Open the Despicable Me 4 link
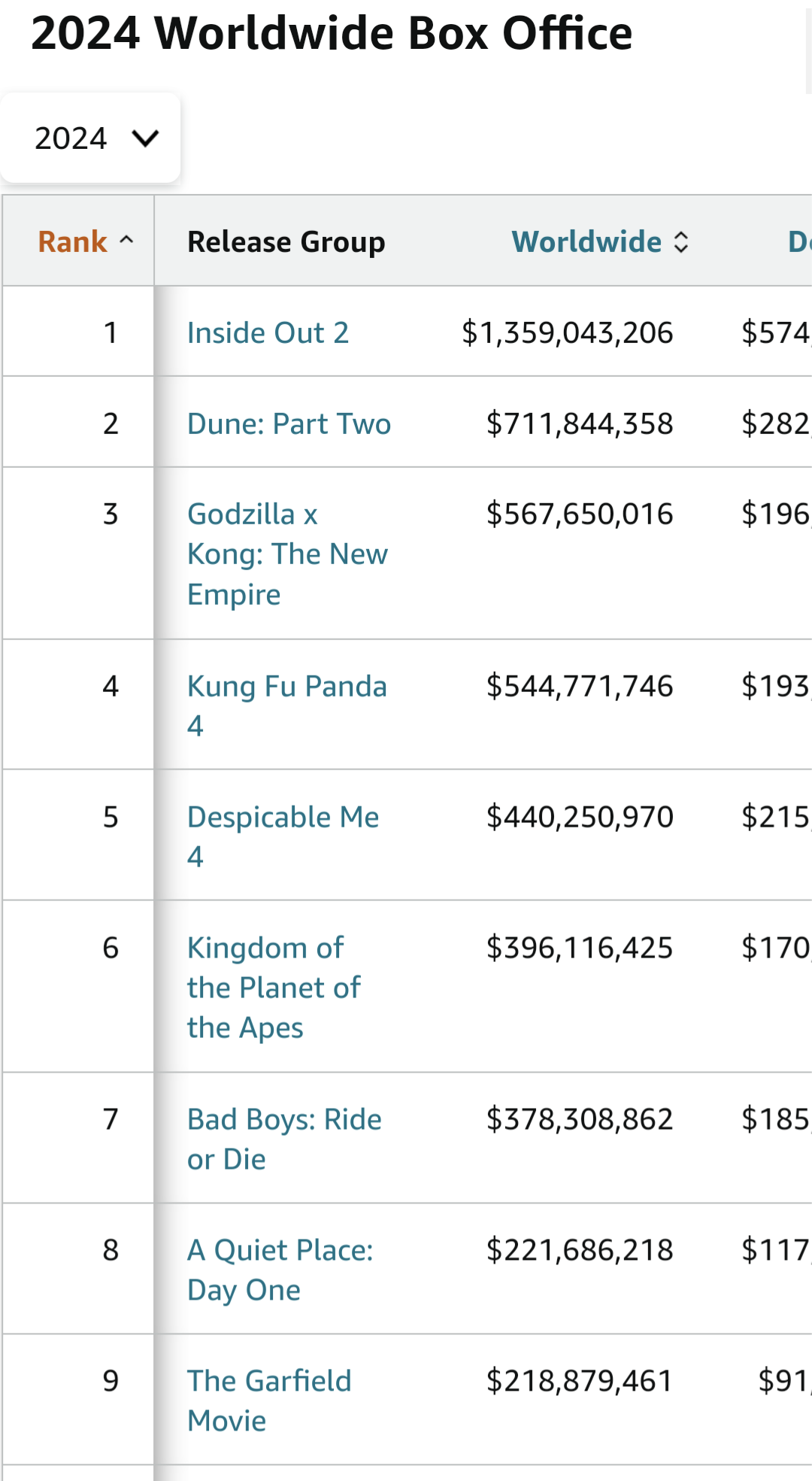 pyautogui.click(x=283, y=818)
